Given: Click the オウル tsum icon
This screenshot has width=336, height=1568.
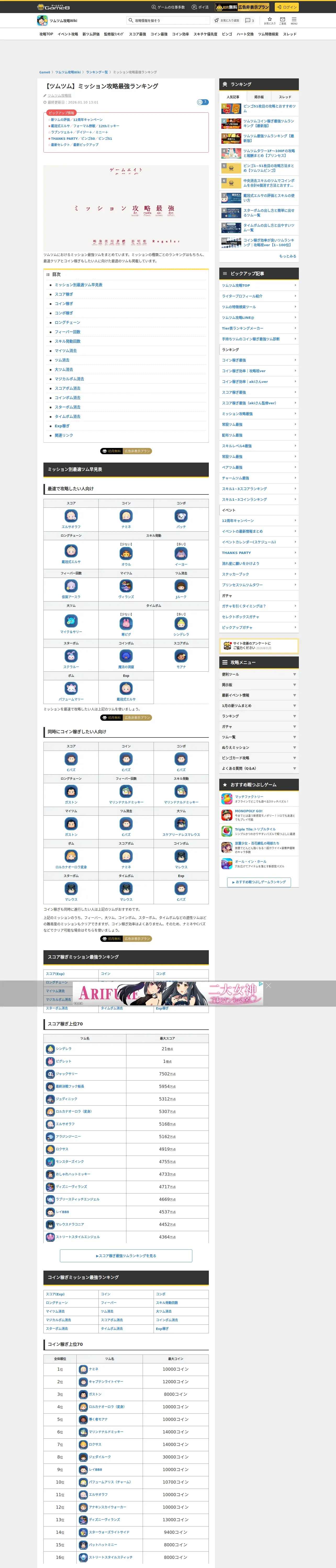Looking at the screenshot, I should tap(126, 553).
